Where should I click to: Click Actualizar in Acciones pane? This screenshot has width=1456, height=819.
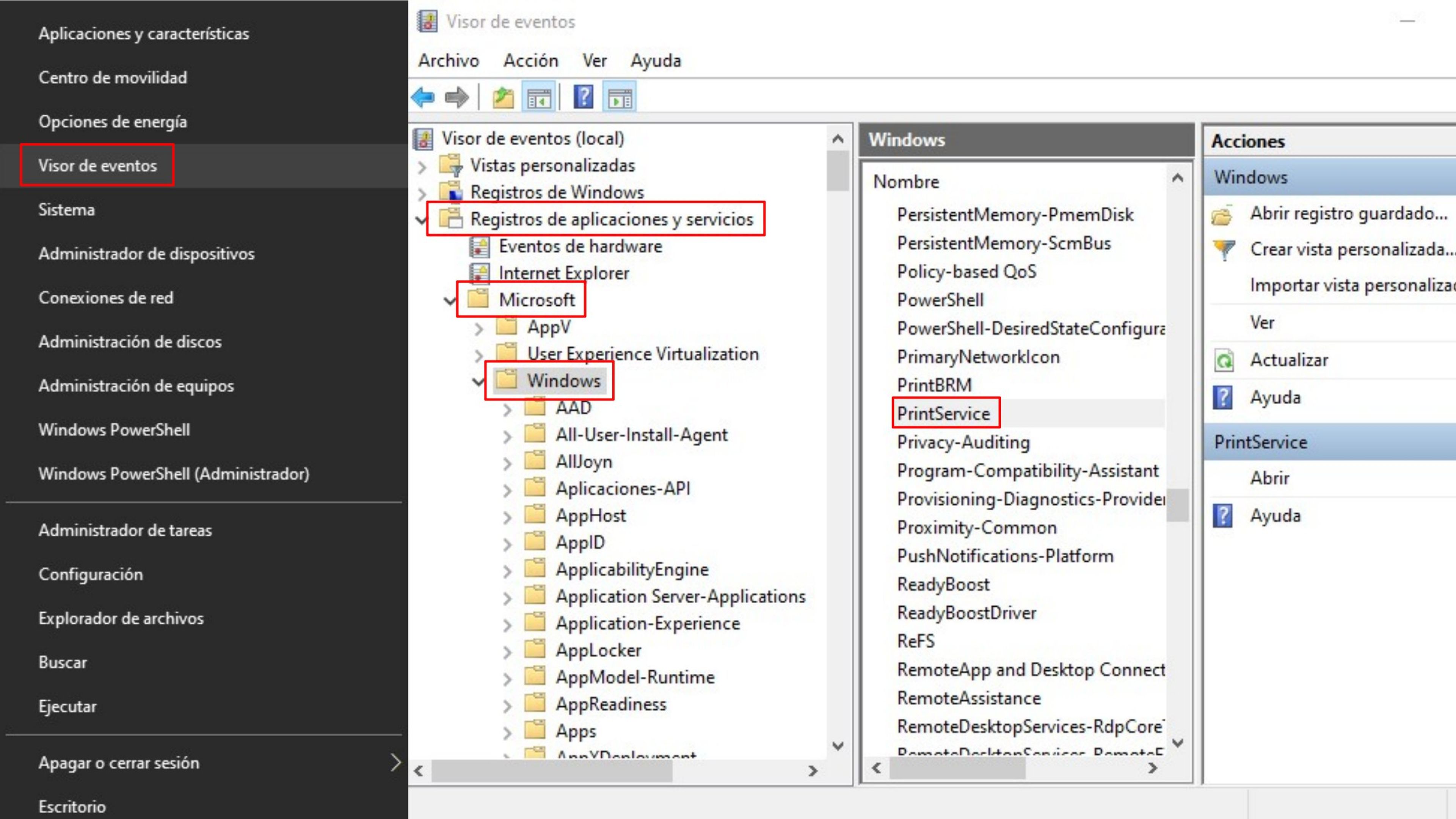(x=1289, y=360)
